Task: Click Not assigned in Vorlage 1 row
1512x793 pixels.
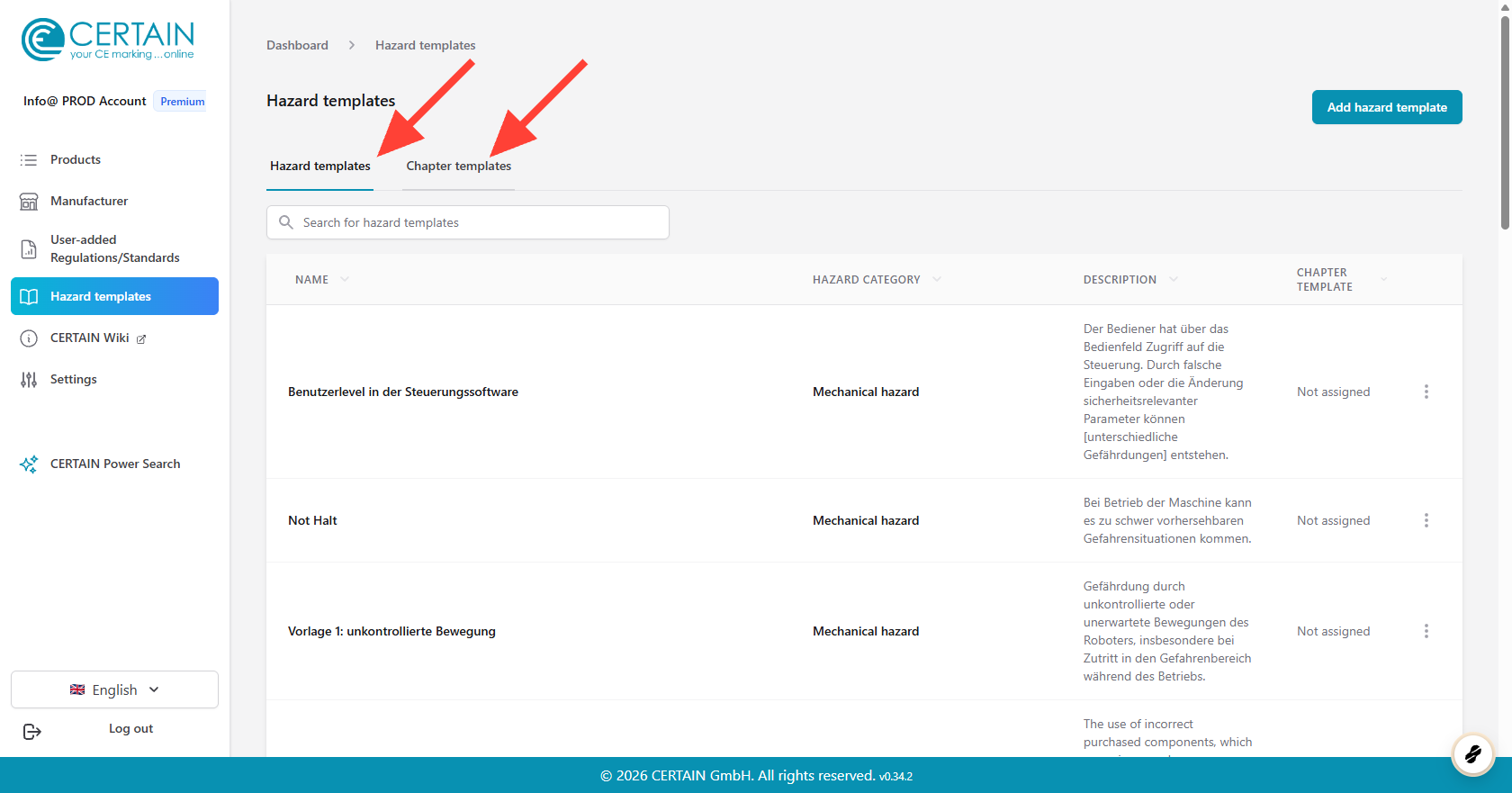Action: pyautogui.click(x=1334, y=631)
